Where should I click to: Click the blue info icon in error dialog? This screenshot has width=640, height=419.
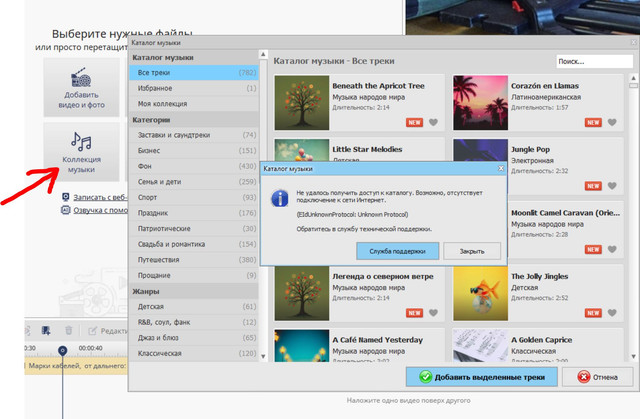click(x=280, y=199)
